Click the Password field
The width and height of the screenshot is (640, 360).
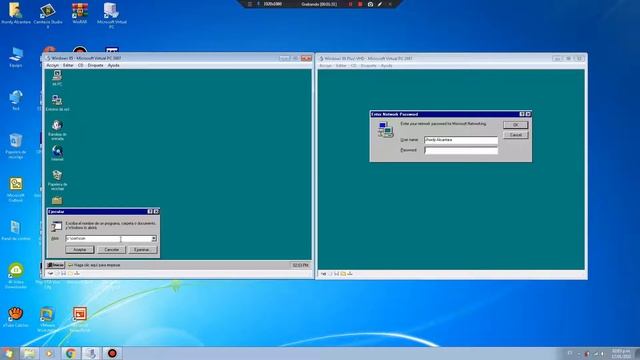(x=461, y=150)
